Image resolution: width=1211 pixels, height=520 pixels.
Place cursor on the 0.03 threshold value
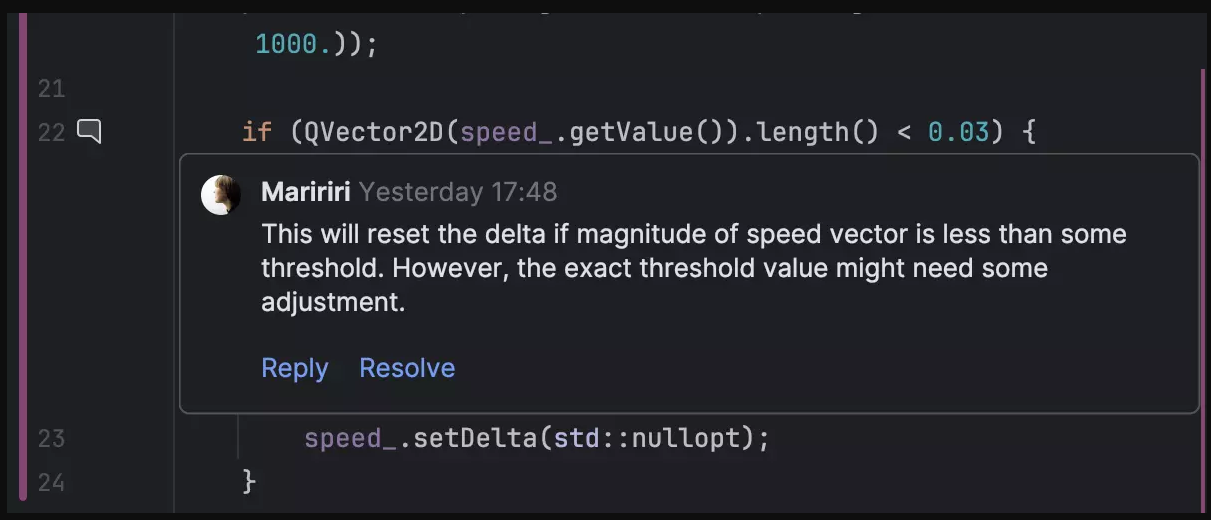point(958,132)
